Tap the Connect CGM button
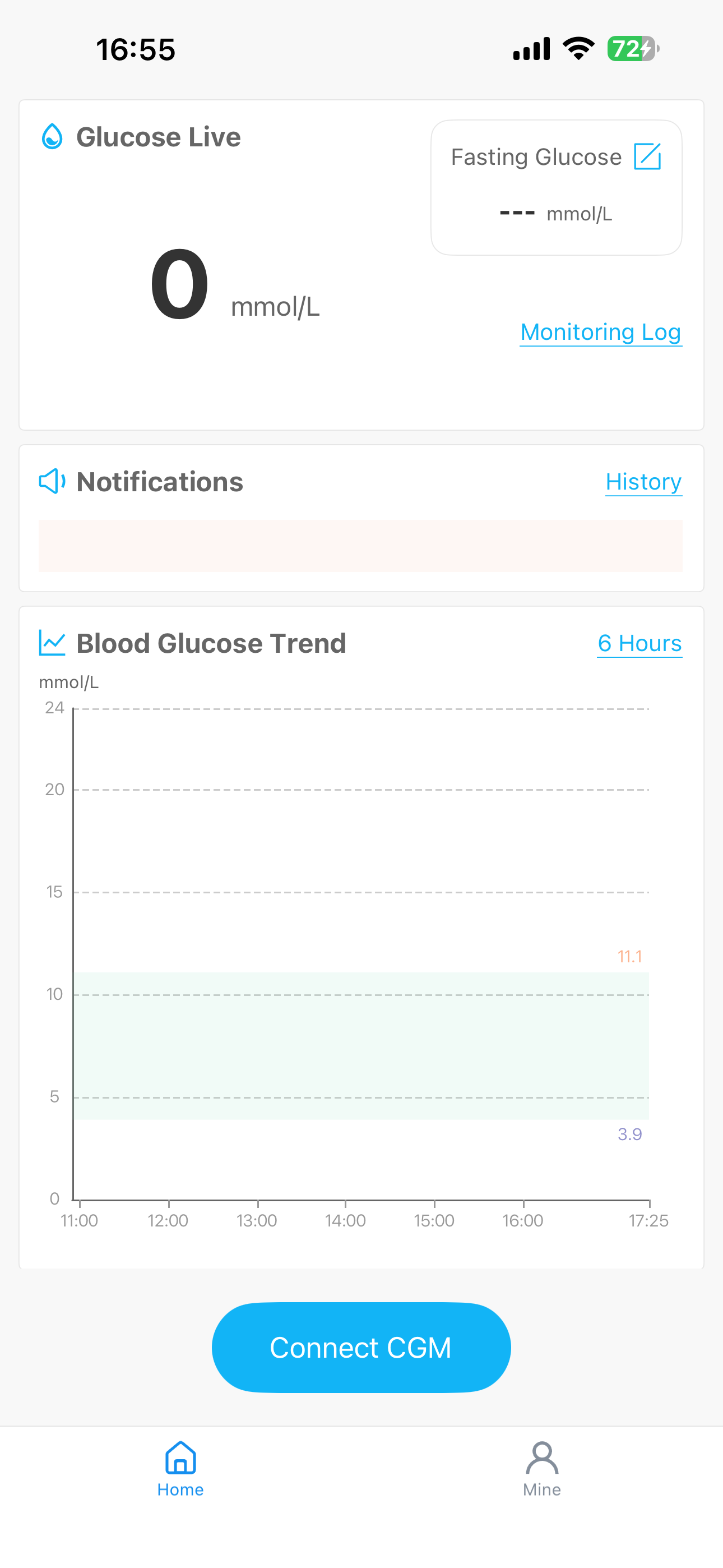The height and width of the screenshot is (1568, 723). point(361,1347)
